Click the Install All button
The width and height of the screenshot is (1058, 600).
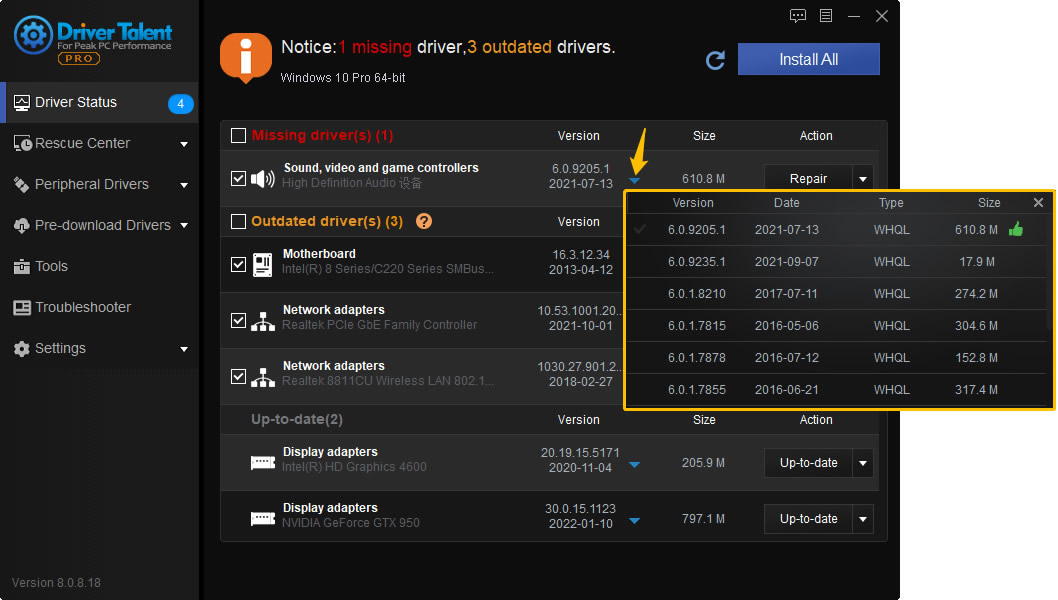(x=808, y=59)
